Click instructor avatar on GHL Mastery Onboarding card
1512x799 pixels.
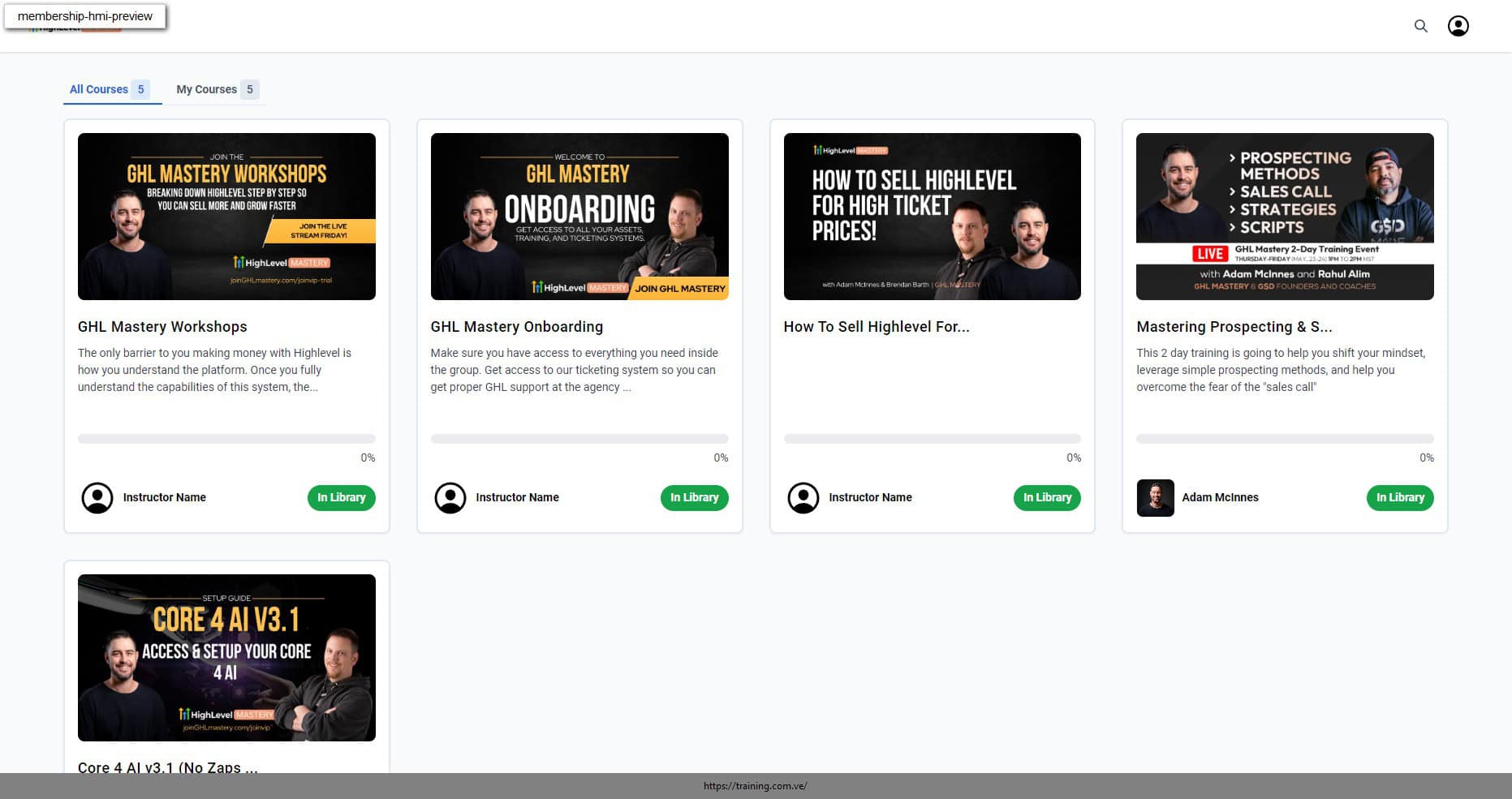pyautogui.click(x=450, y=497)
